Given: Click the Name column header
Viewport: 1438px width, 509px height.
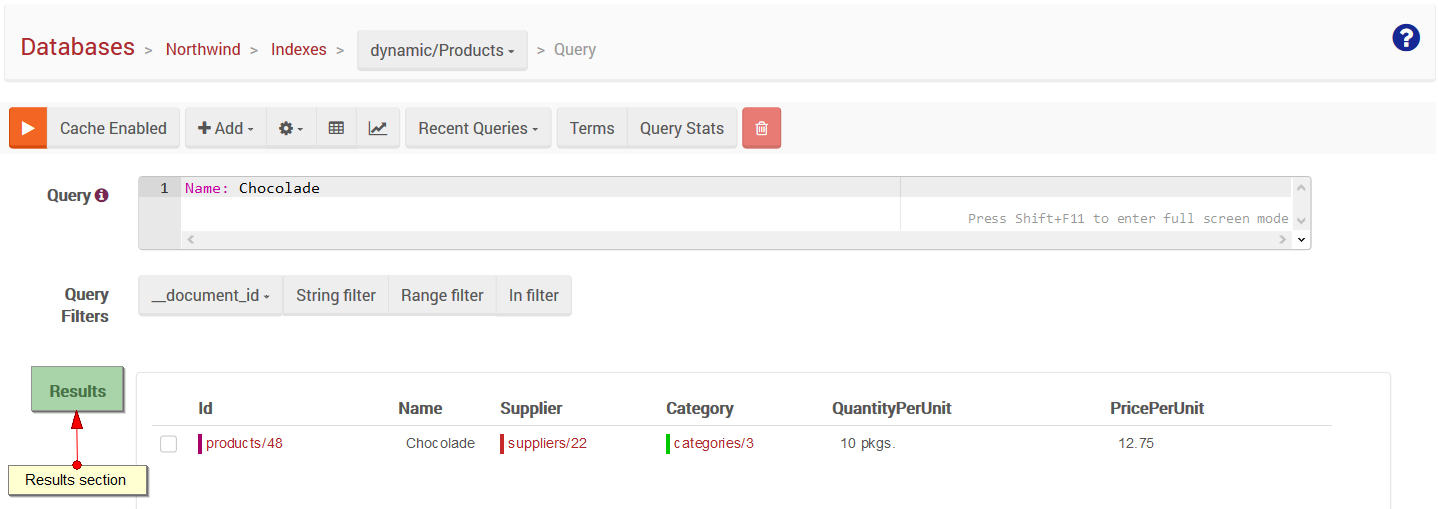Looking at the screenshot, I should pos(420,408).
